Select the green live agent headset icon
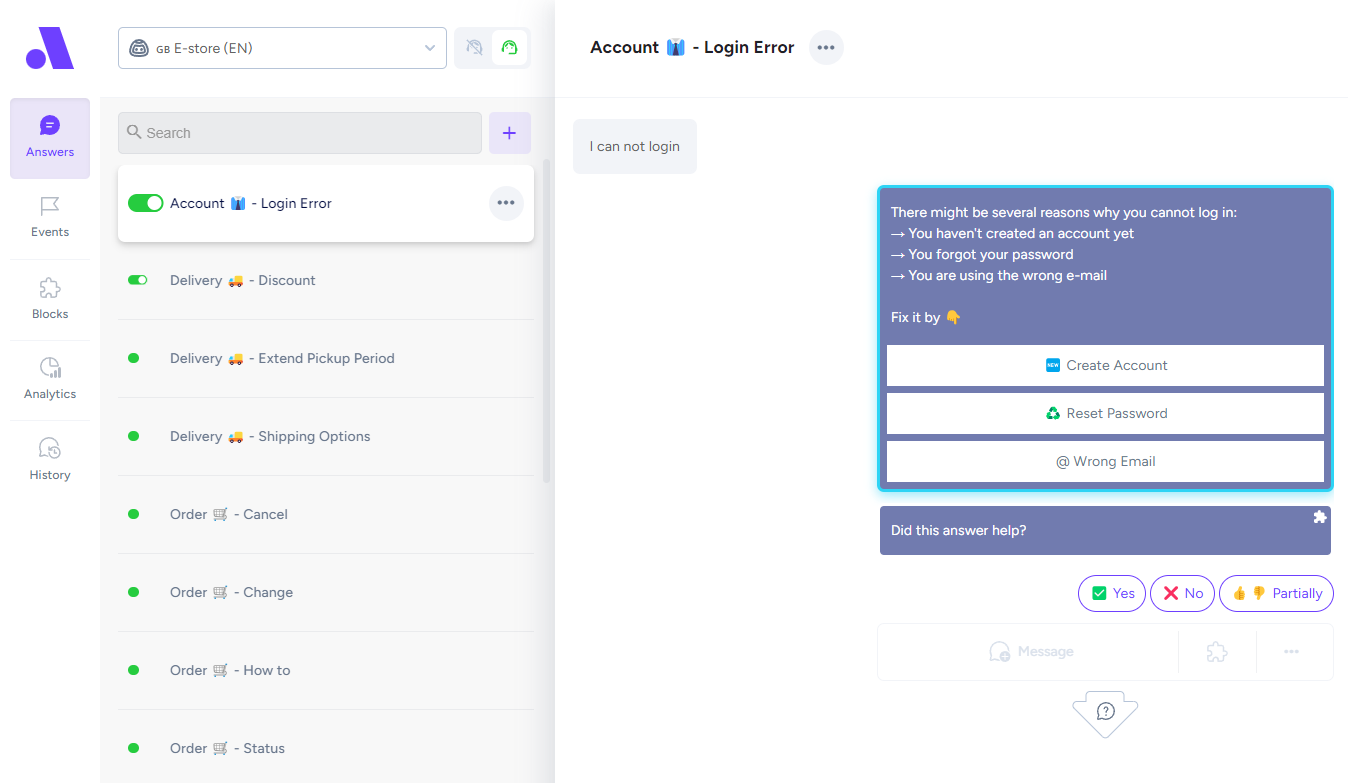Image resolution: width=1348 pixels, height=783 pixels. pyautogui.click(x=510, y=47)
